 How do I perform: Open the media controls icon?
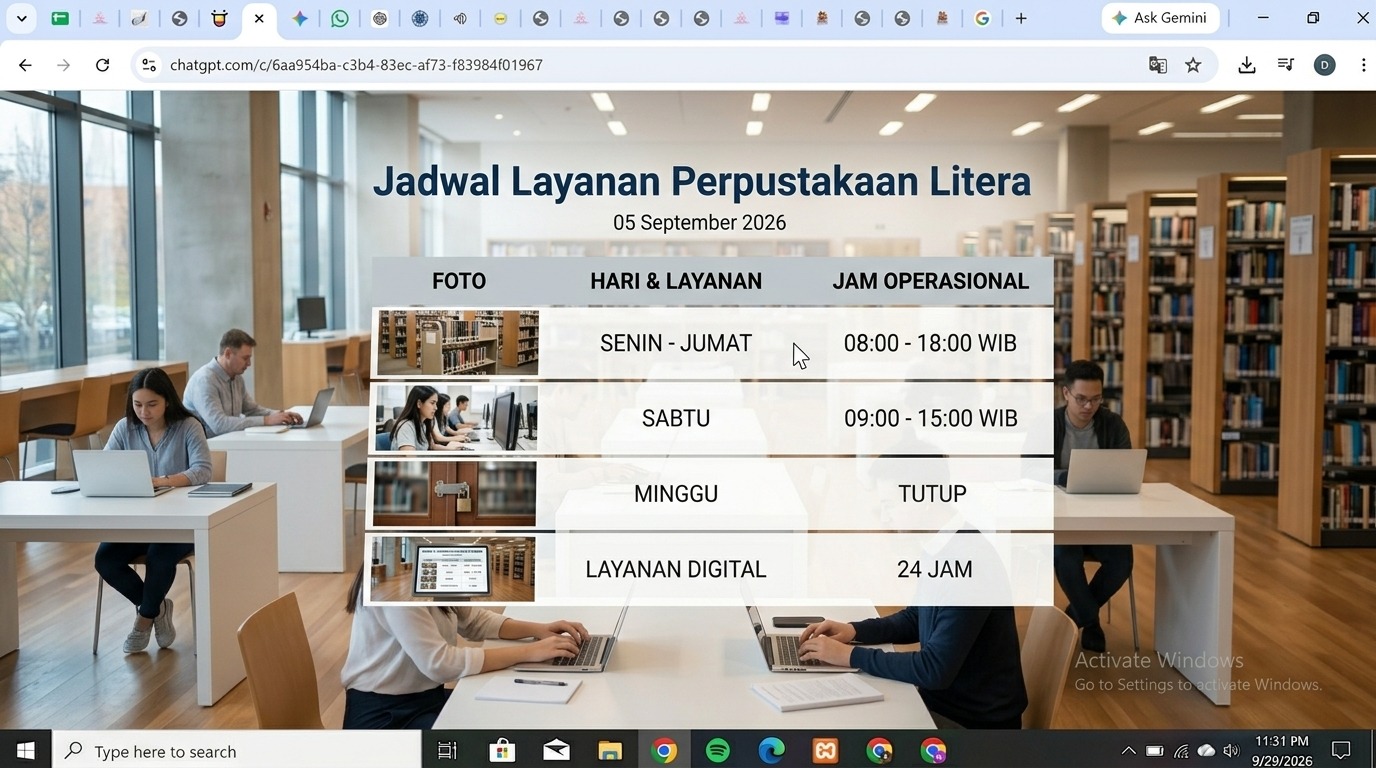pos(1286,65)
